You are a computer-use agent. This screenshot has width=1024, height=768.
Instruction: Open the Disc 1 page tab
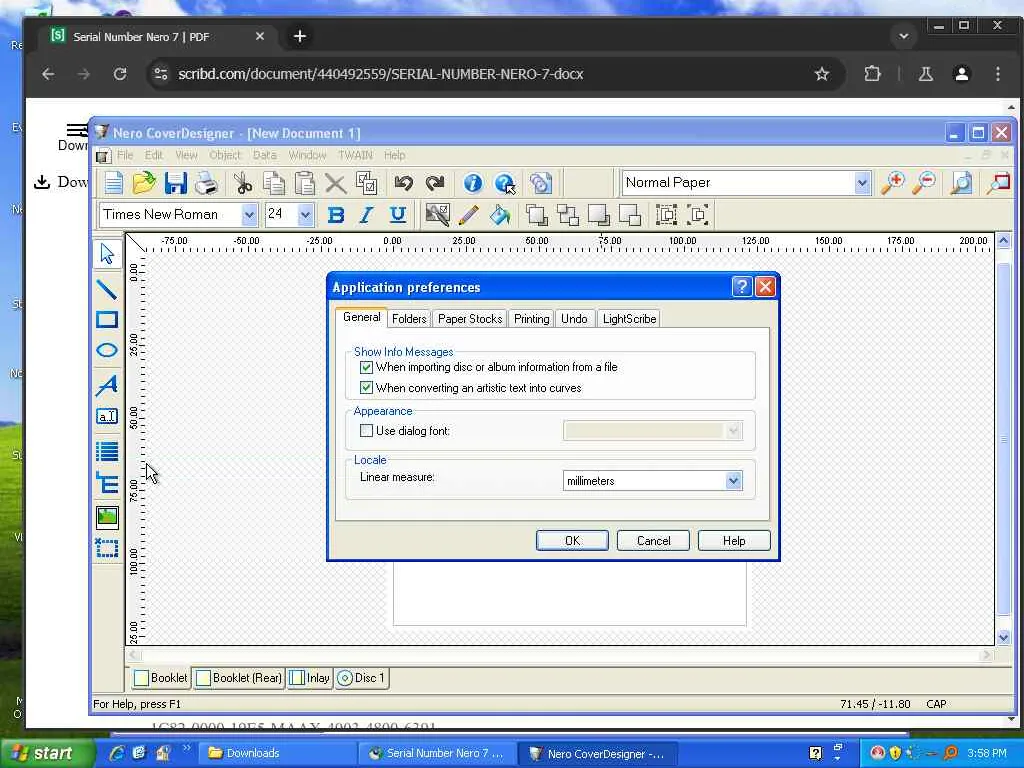pyautogui.click(x=362, y=678)
